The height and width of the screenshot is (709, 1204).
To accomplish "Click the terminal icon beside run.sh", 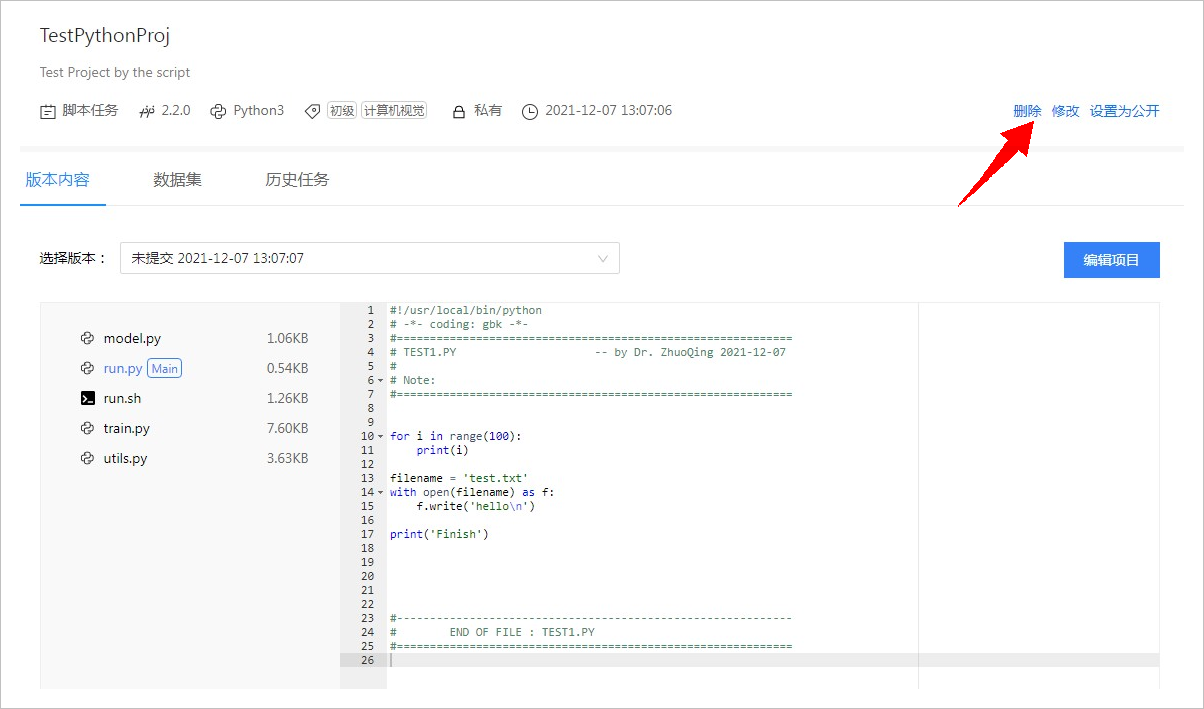I will [x=88, y=398].
